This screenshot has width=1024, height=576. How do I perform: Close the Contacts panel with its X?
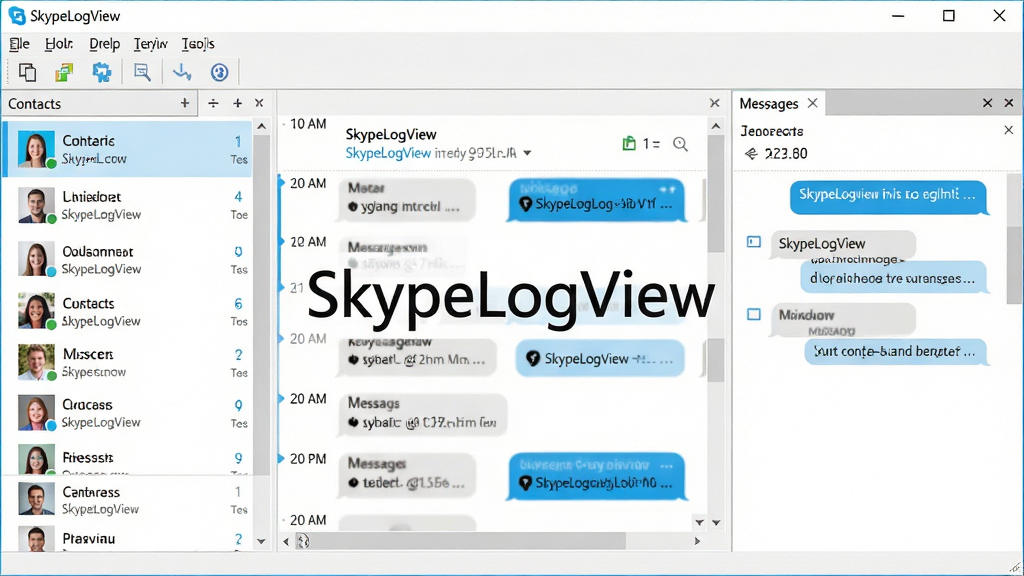[259, 103]
